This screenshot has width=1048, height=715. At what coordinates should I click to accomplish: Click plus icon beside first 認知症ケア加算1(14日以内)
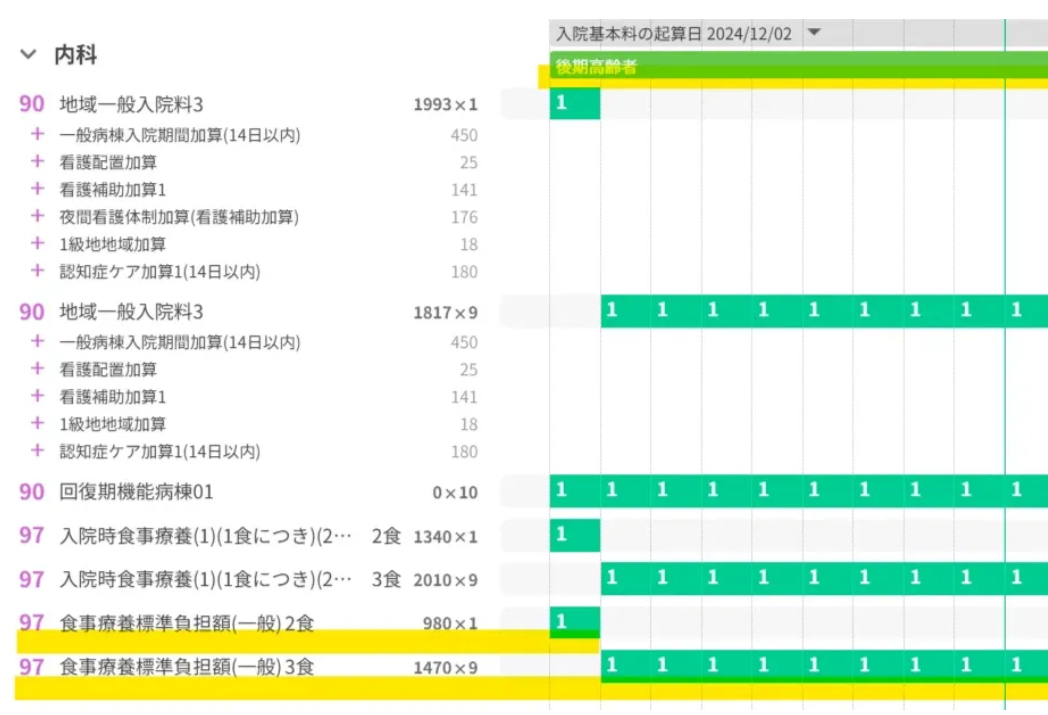(37, 271)
